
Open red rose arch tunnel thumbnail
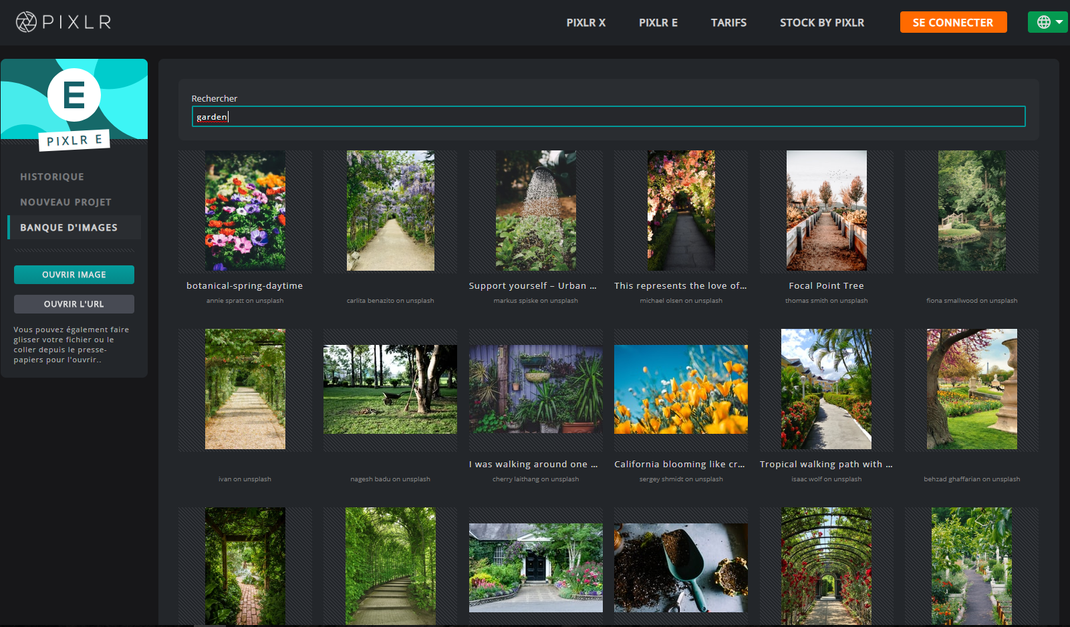click(x=826, y=566)
